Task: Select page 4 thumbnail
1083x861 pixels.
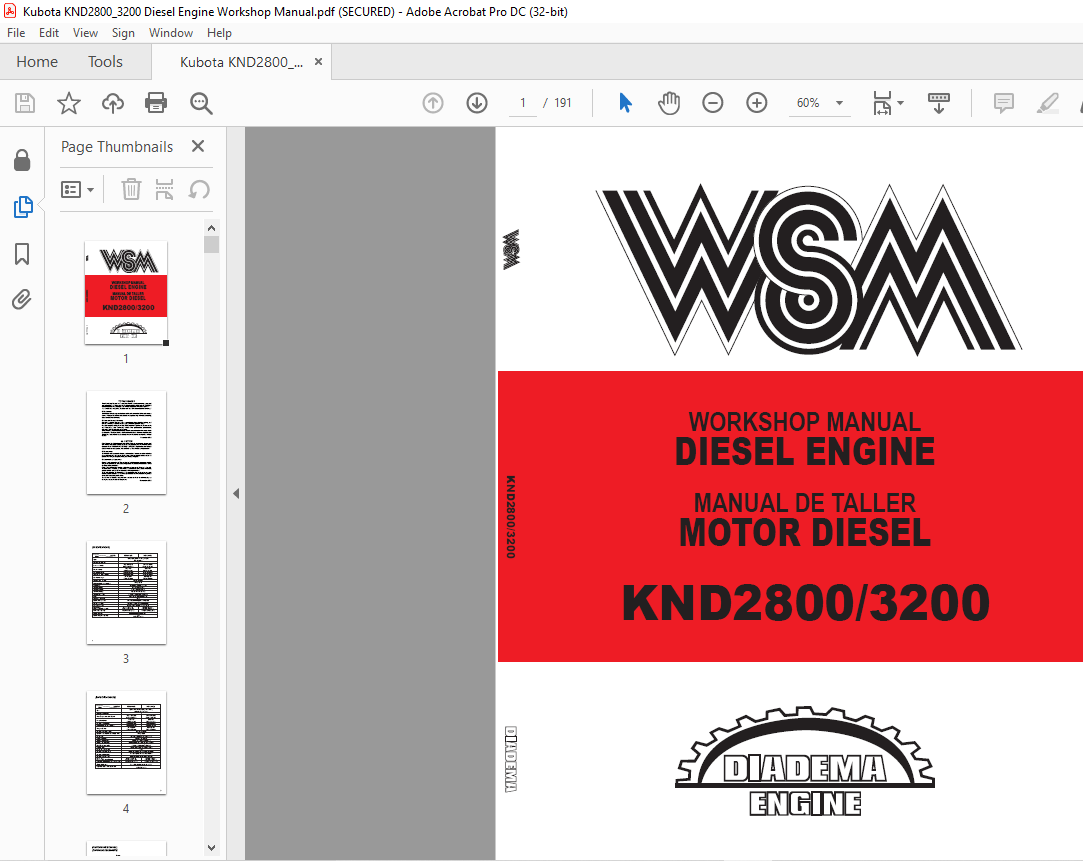Action: (x=126, y=742)
